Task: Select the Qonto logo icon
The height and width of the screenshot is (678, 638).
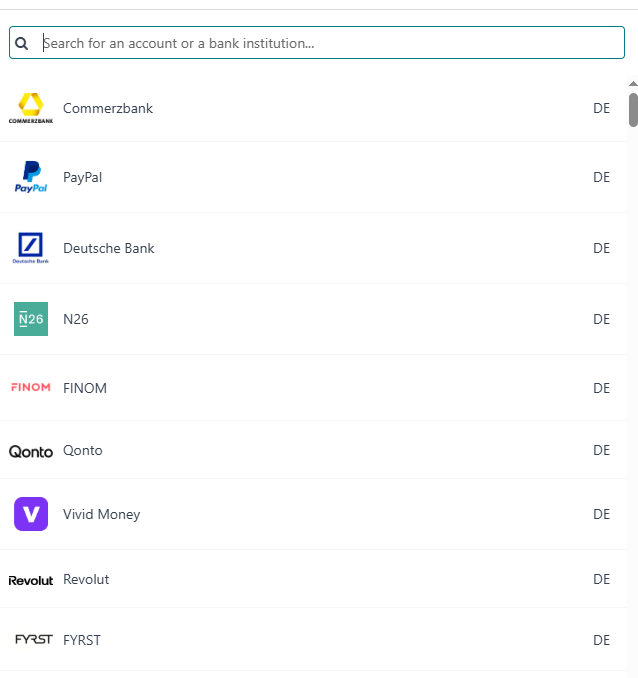Action: 31,451
